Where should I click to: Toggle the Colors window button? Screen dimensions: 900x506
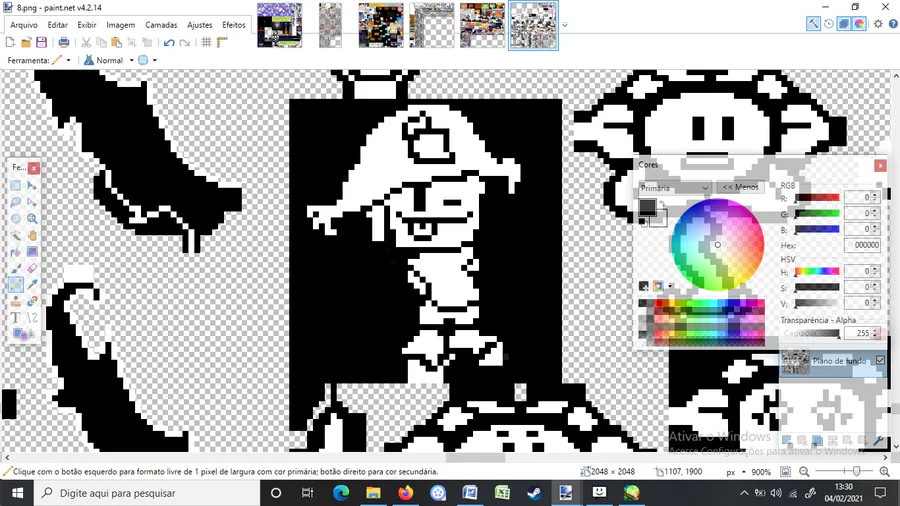[x=859, y=24]
